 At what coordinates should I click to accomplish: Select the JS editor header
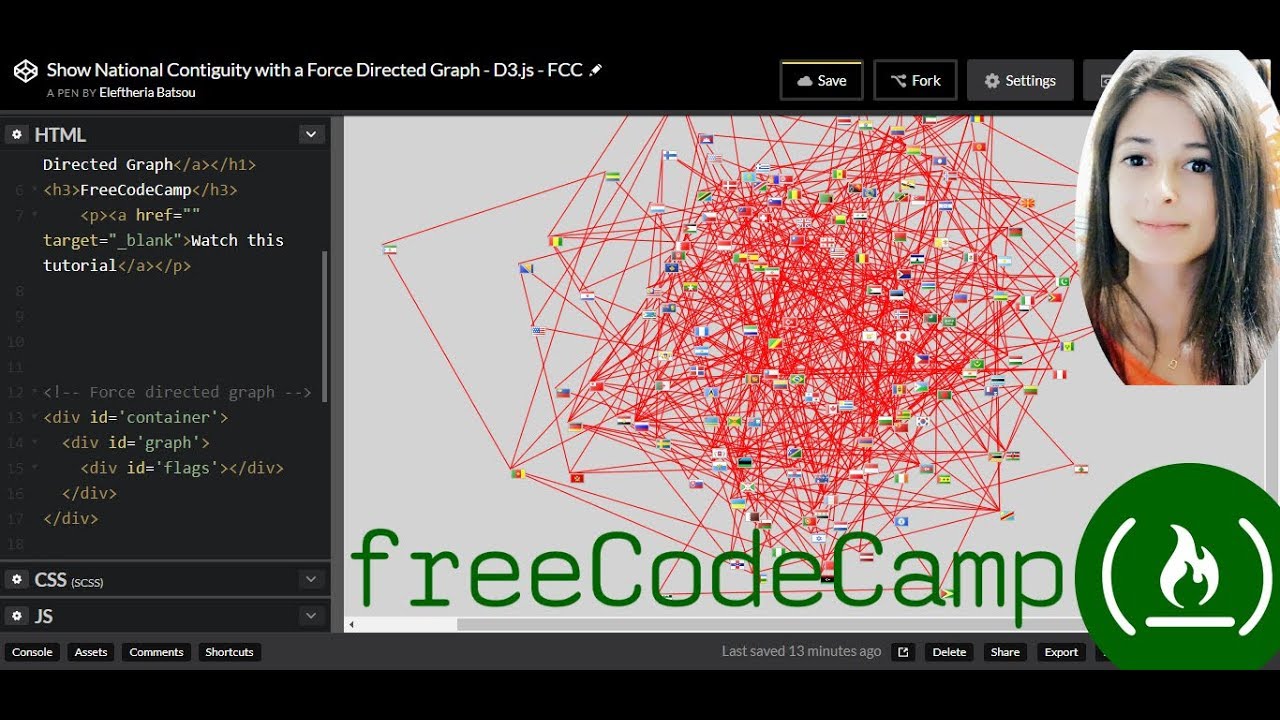[x=44, y=616]
